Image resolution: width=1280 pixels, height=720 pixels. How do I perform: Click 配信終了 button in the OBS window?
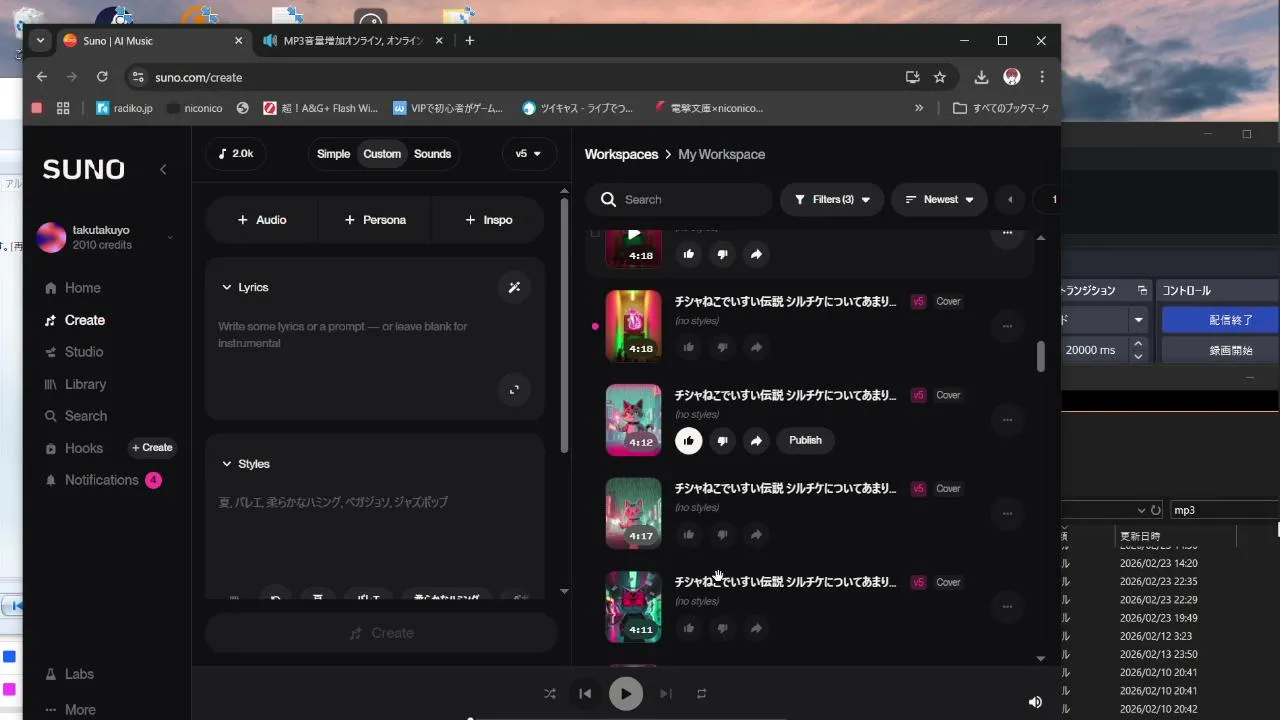[x=1230, y=320]
